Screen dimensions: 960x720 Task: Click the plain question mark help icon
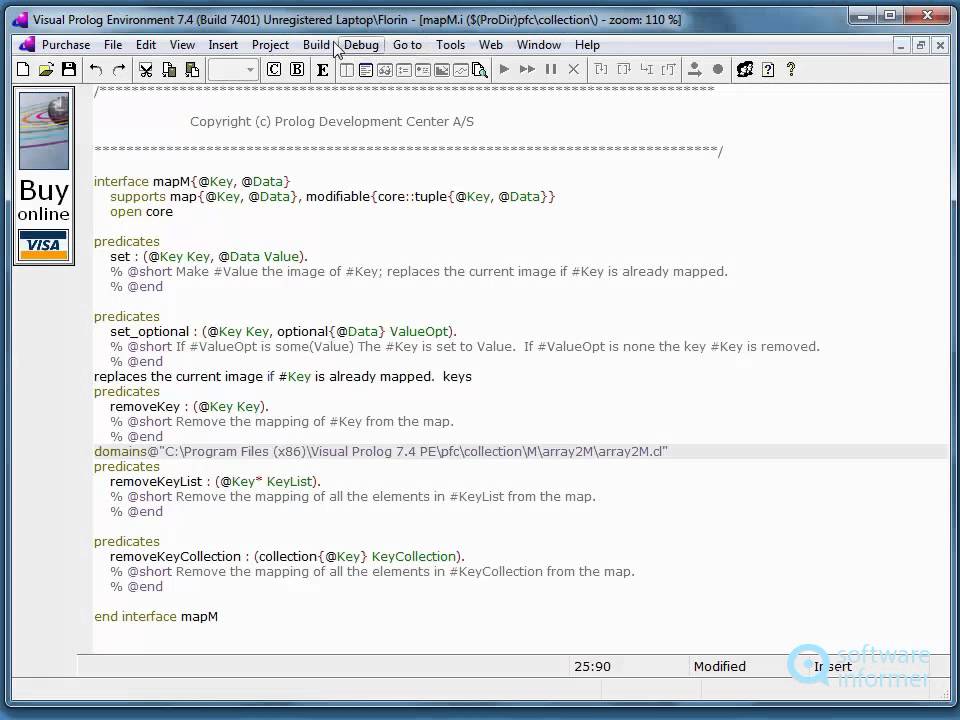[x=791, y=69]
